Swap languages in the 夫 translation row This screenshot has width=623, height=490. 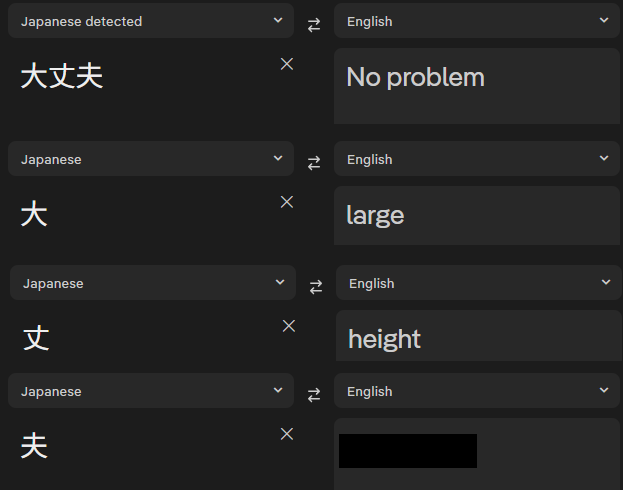point(314,395)
